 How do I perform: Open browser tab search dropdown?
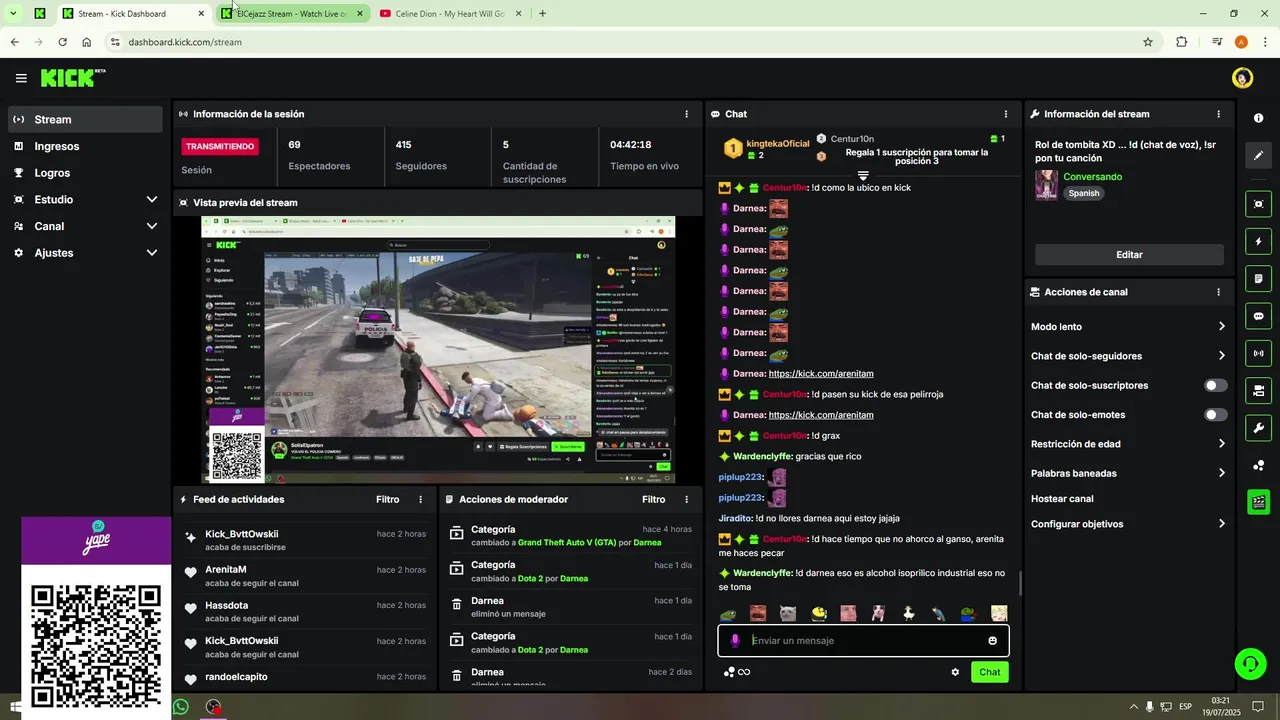pyautogui.click(x=13, y=14)
